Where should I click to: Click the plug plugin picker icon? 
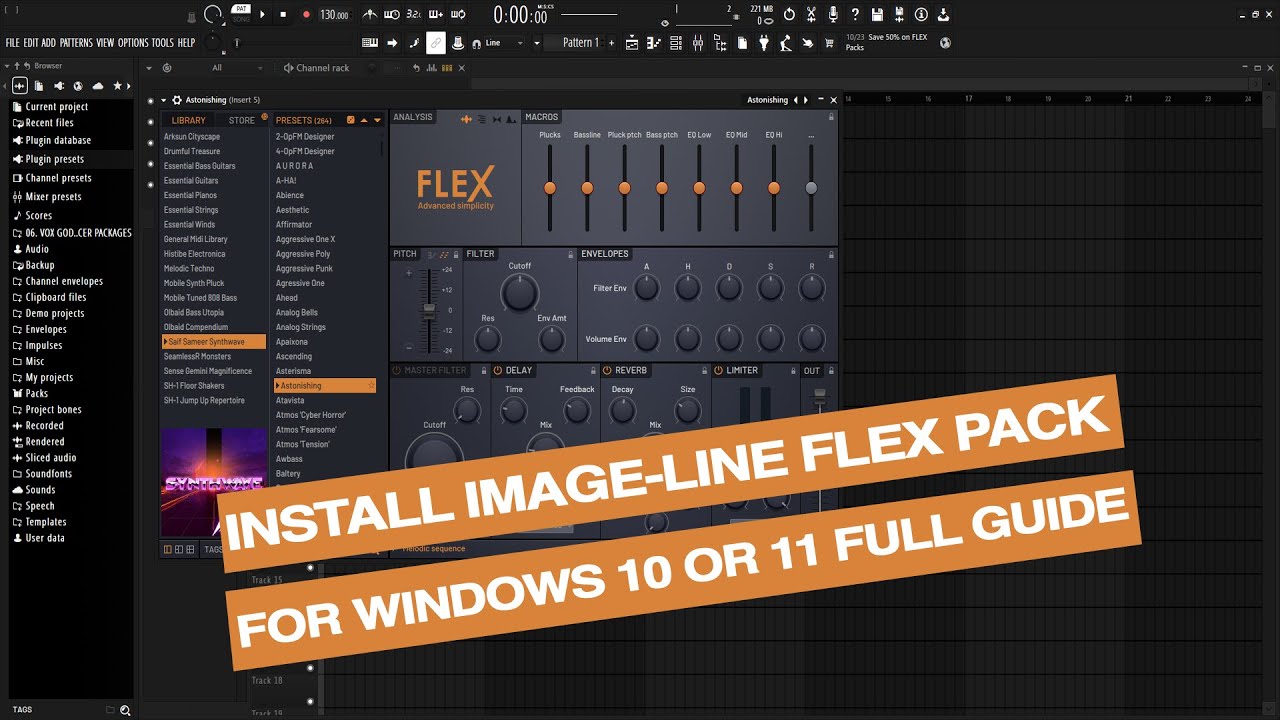[x=764, y=43]
